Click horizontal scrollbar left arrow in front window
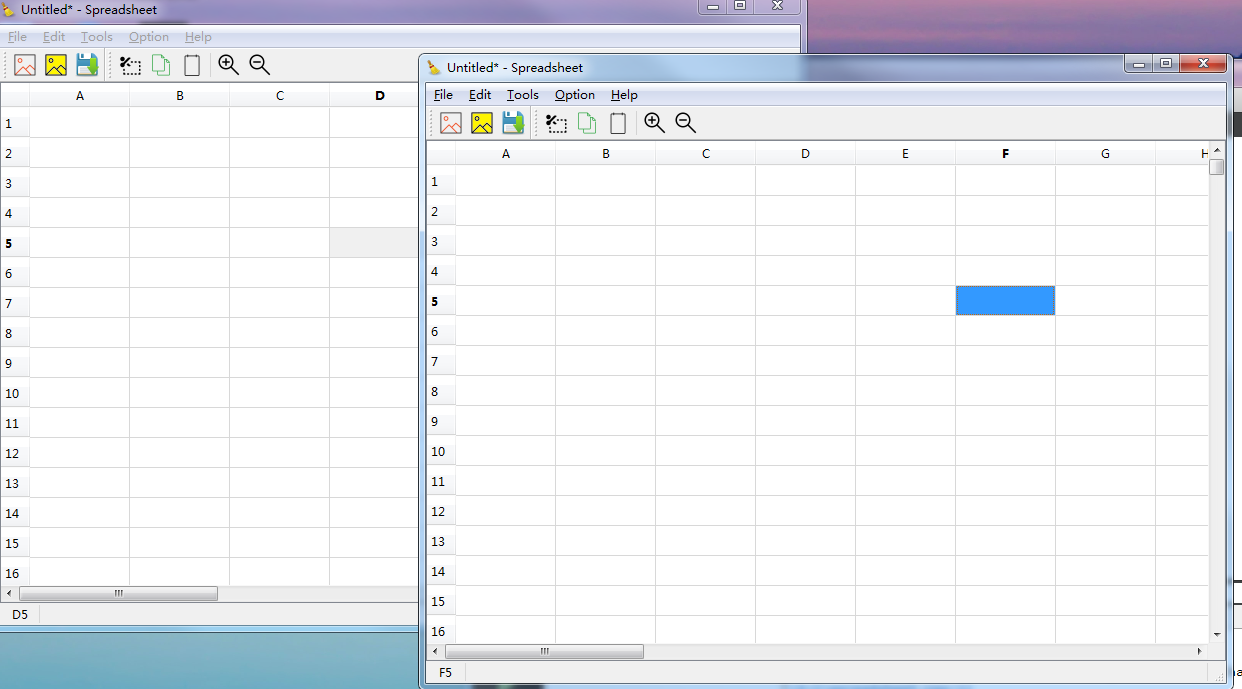 point(436,651)
